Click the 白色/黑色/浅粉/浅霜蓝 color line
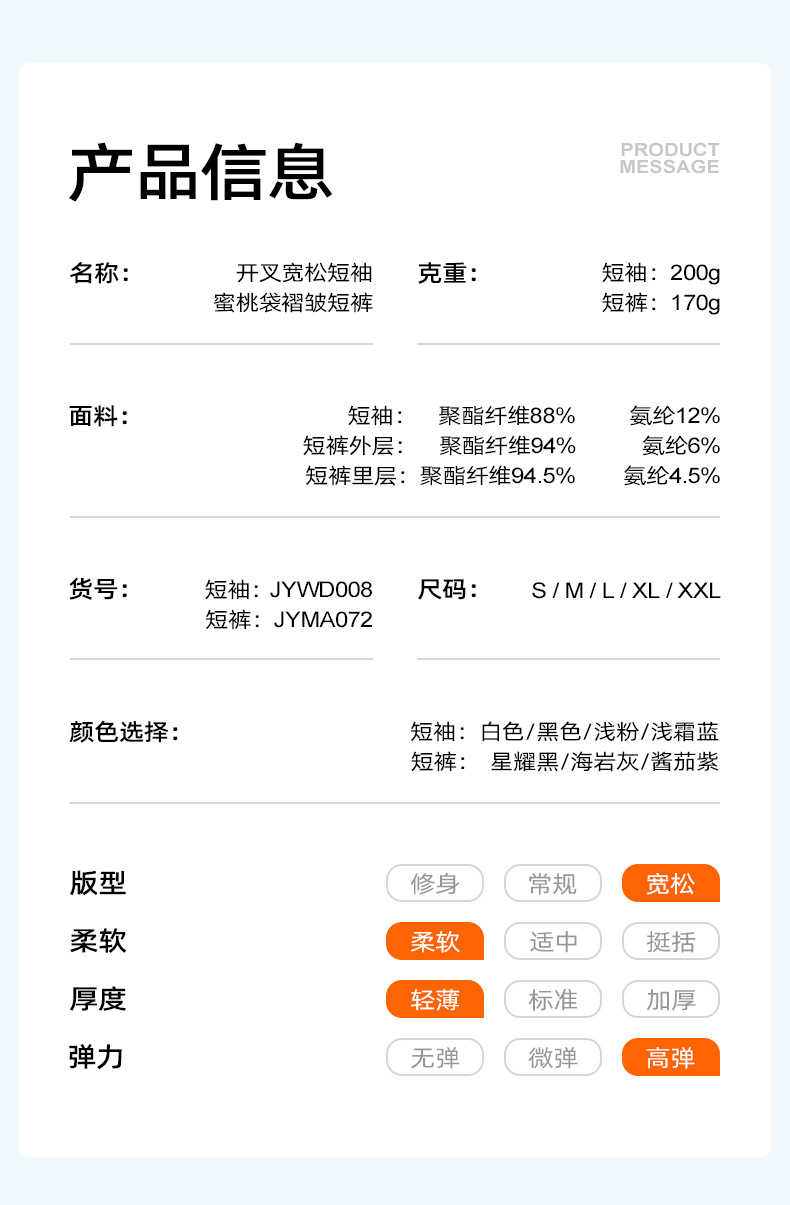 (x=599, y=732)
